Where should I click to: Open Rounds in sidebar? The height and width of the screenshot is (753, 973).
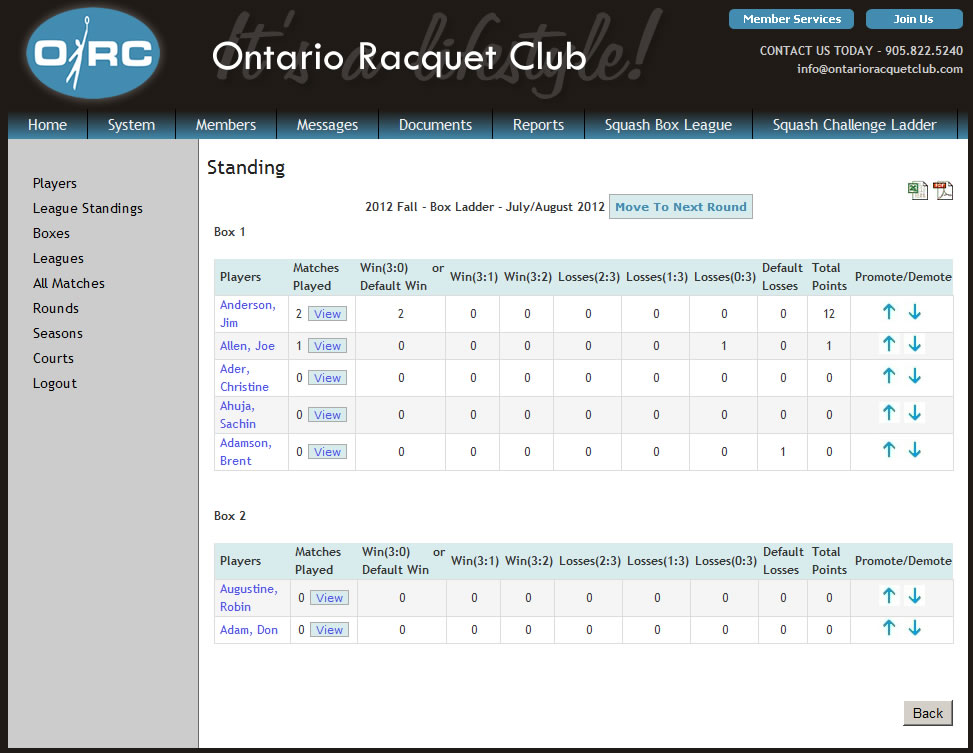click(x=56, y=309)
